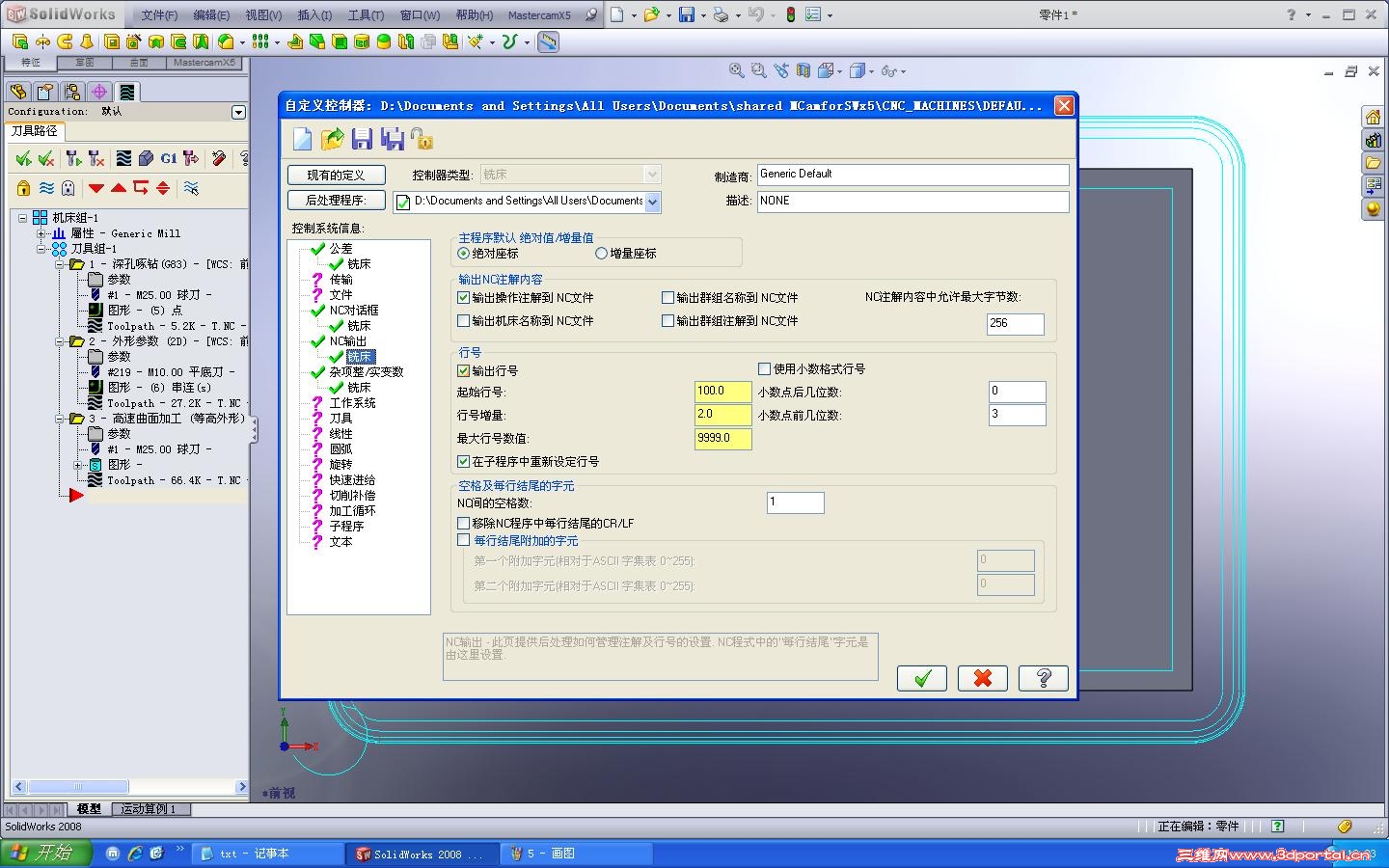The height and width of the screenshot is (868, 1389).
Task: Enable decimal format line numbers checkbox
Action: click(765, 368)
